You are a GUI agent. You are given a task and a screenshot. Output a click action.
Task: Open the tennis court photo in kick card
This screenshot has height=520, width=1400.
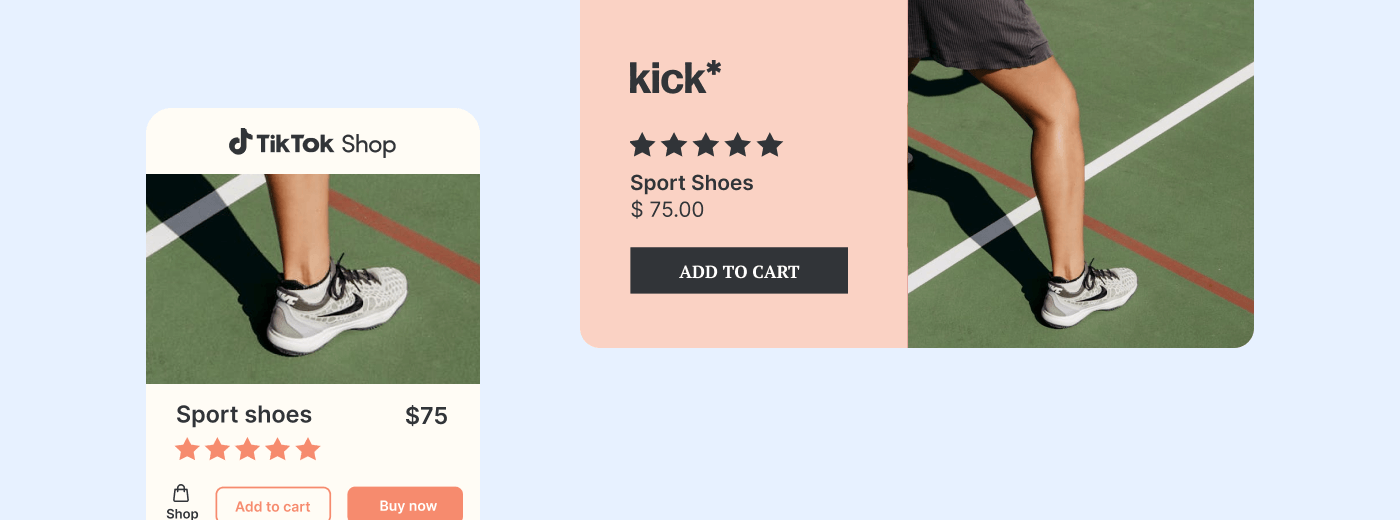tap(1080, 174)
